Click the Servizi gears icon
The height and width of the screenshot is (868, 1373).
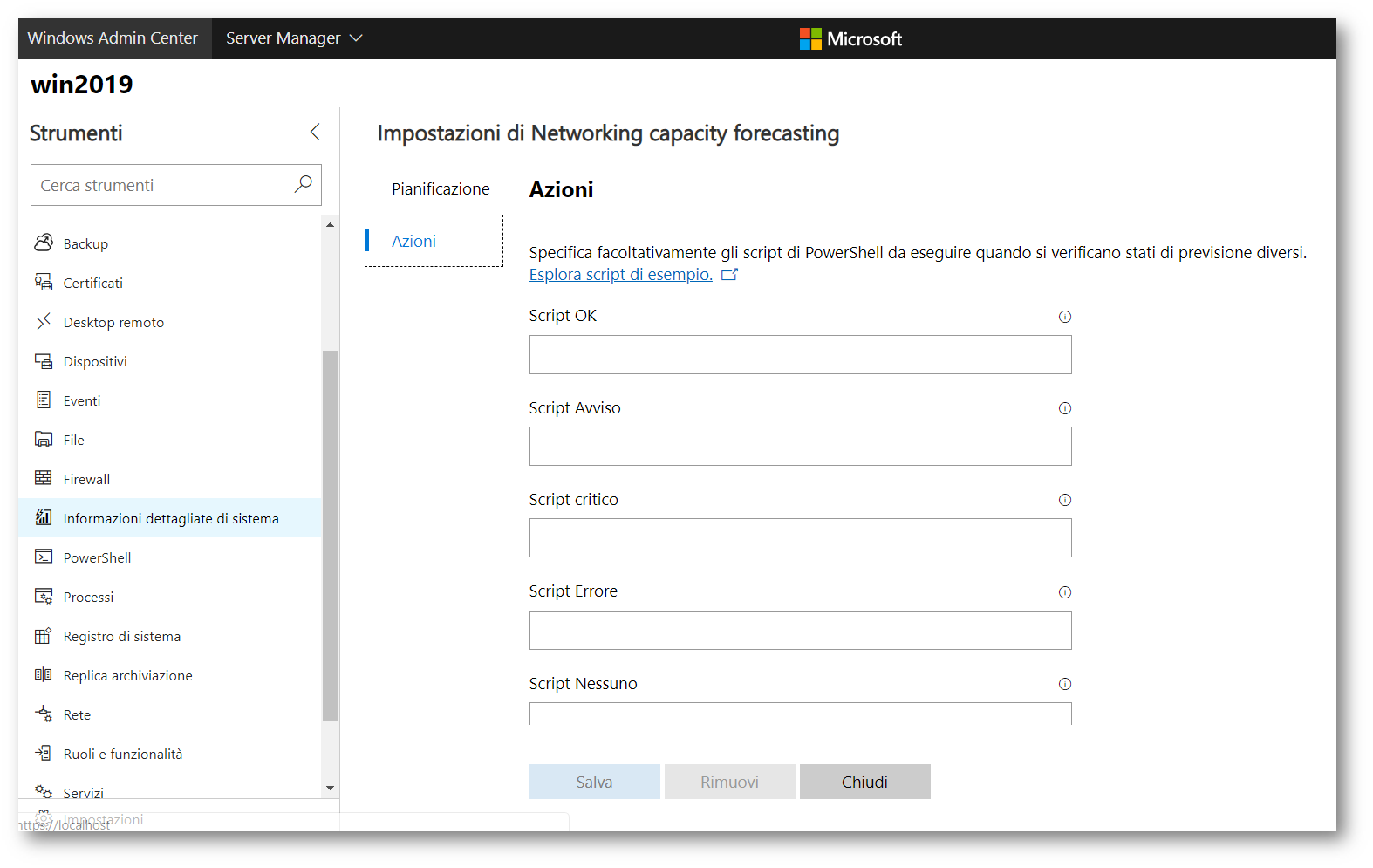pyautogui.click(x=44, y=791)
